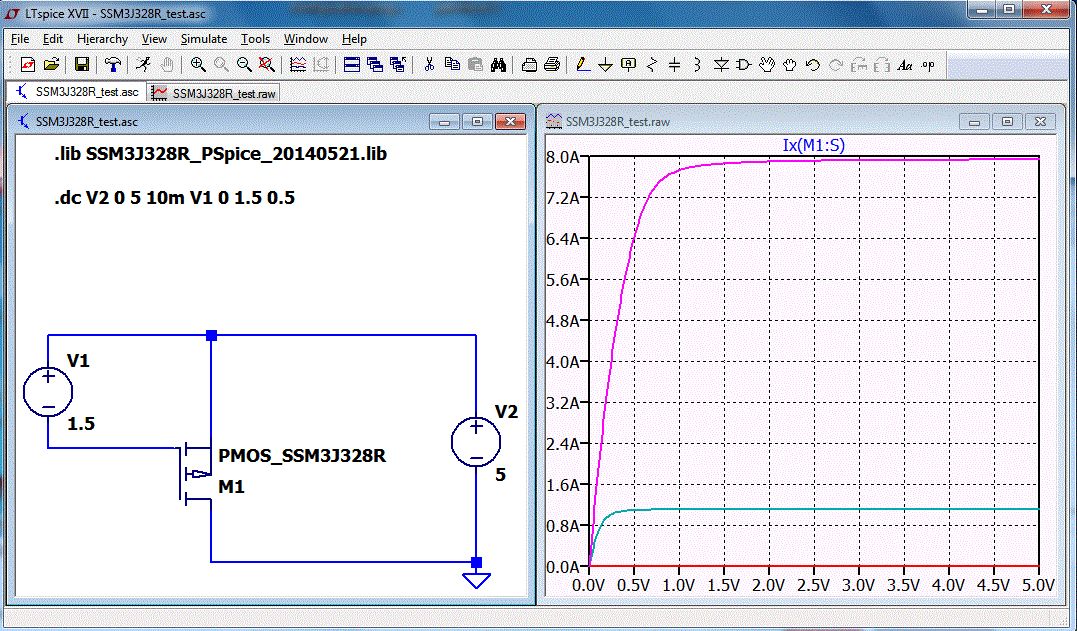Click the Find binoculars icon

click(x=499, y=65)
